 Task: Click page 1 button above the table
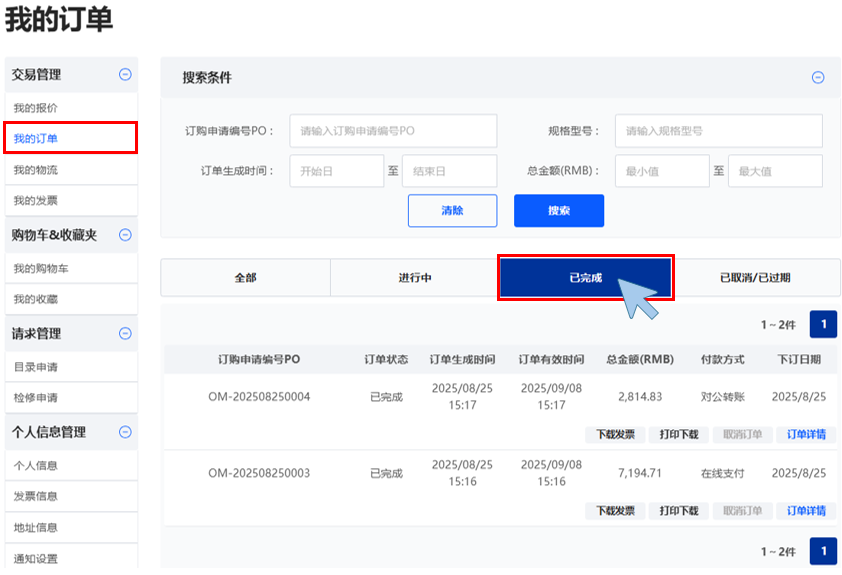coord(822,325)
